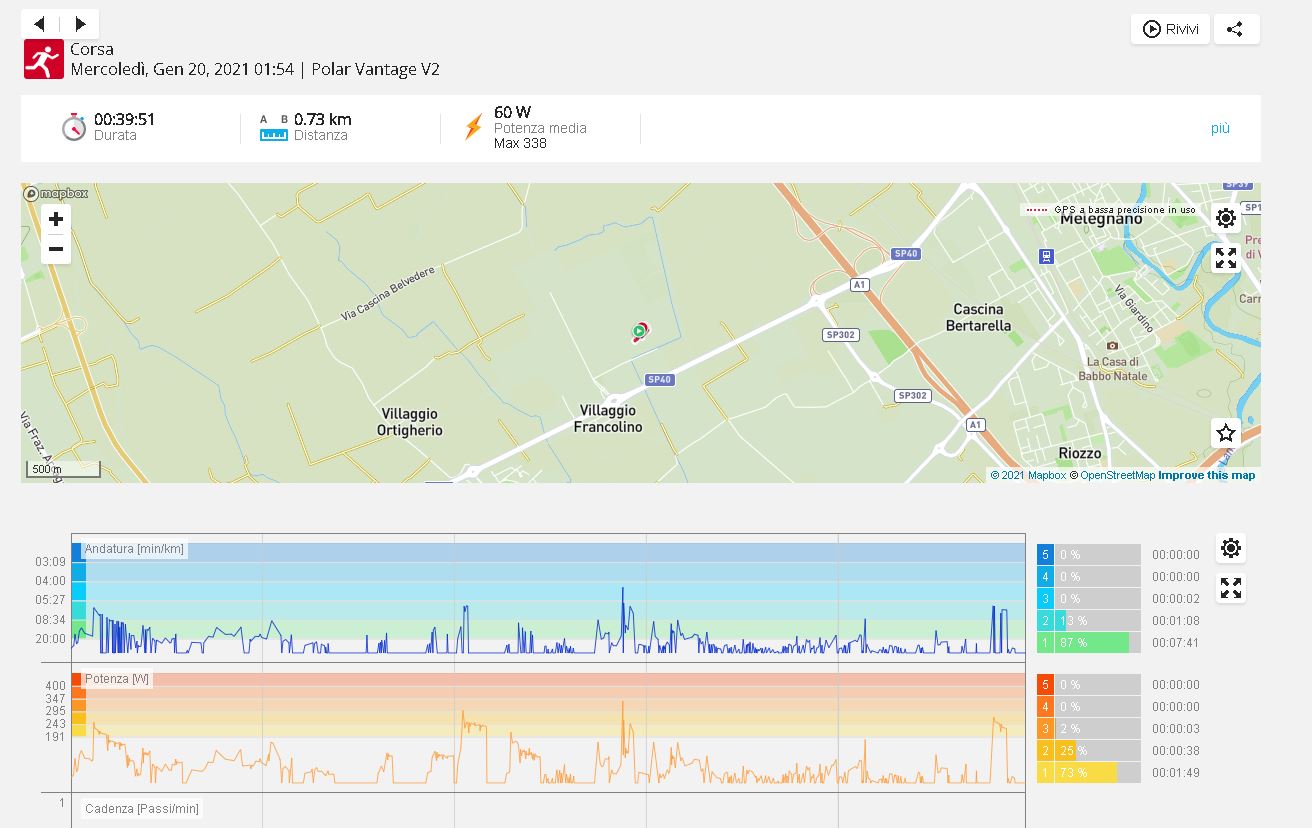Click the '60 W' average power value
Screen dimensions: 1312x828
pyautogui.click(x=513, y=112)
